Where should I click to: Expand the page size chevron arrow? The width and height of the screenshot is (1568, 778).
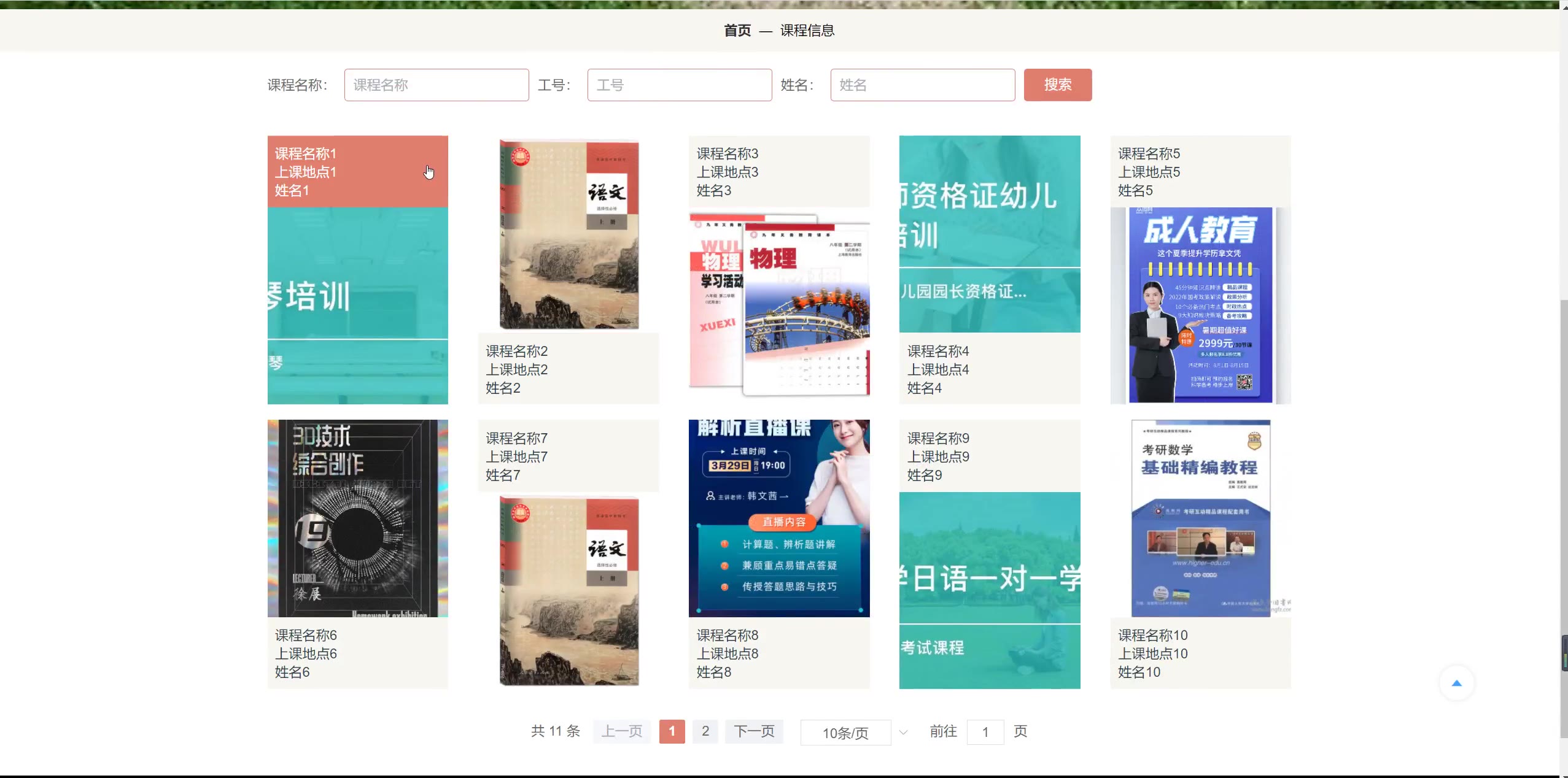[903, 733]
